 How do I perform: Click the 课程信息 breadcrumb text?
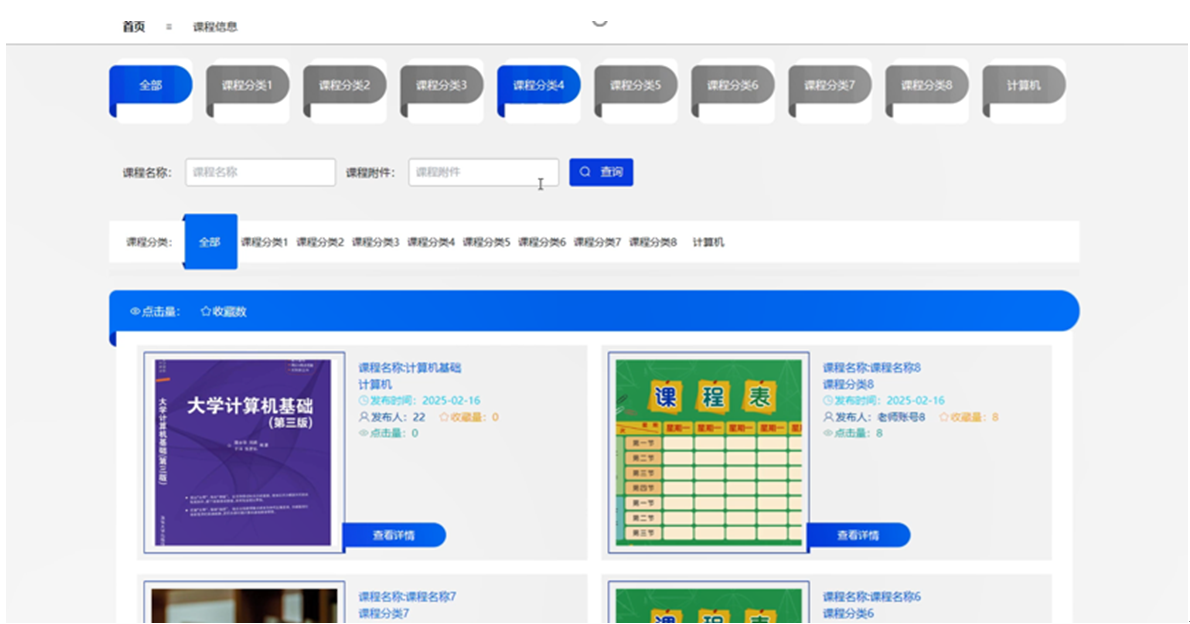pos(215,27)
